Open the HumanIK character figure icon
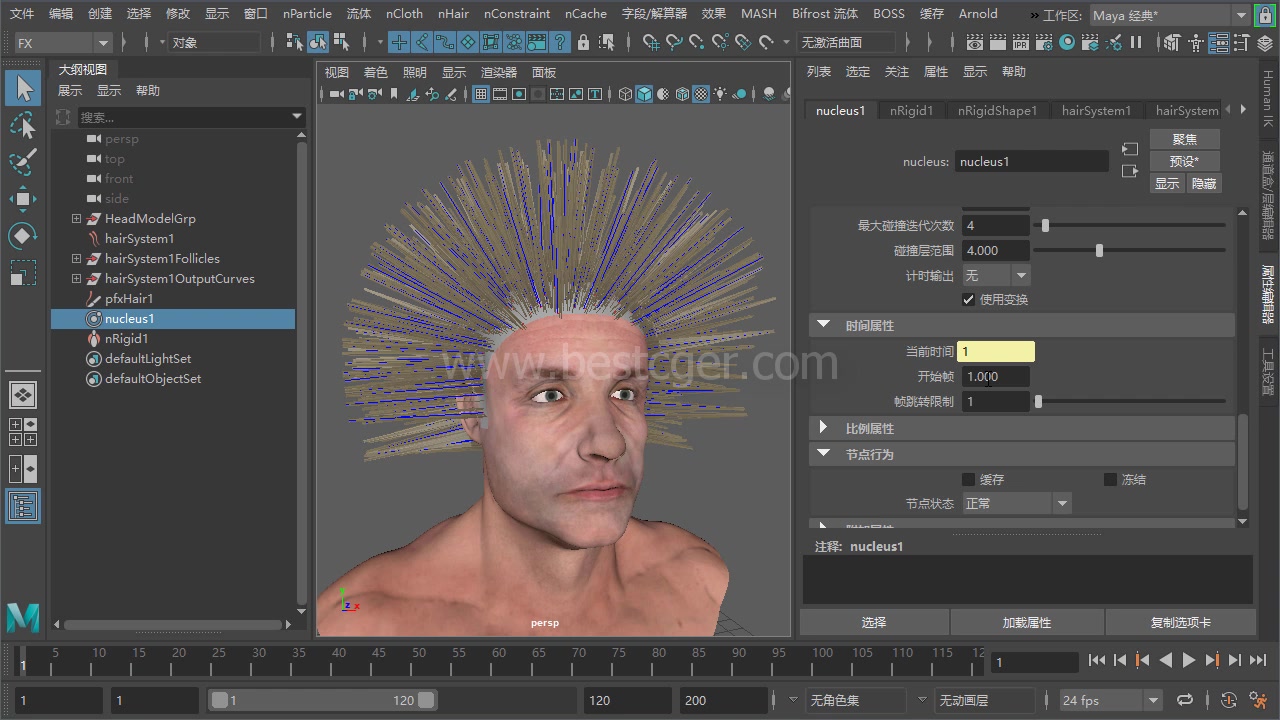This screenshot has height=720, width=1280. [x=1194, y=42]
